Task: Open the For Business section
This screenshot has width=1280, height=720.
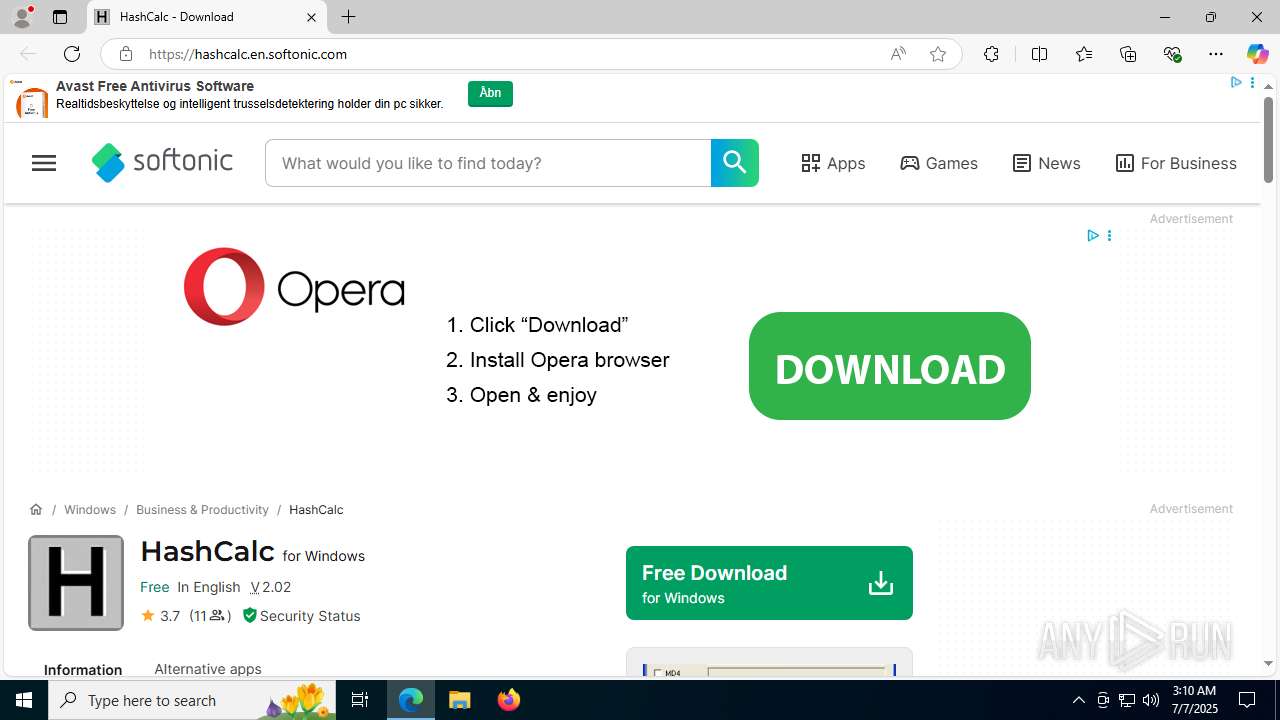Action: (1176, 163)
